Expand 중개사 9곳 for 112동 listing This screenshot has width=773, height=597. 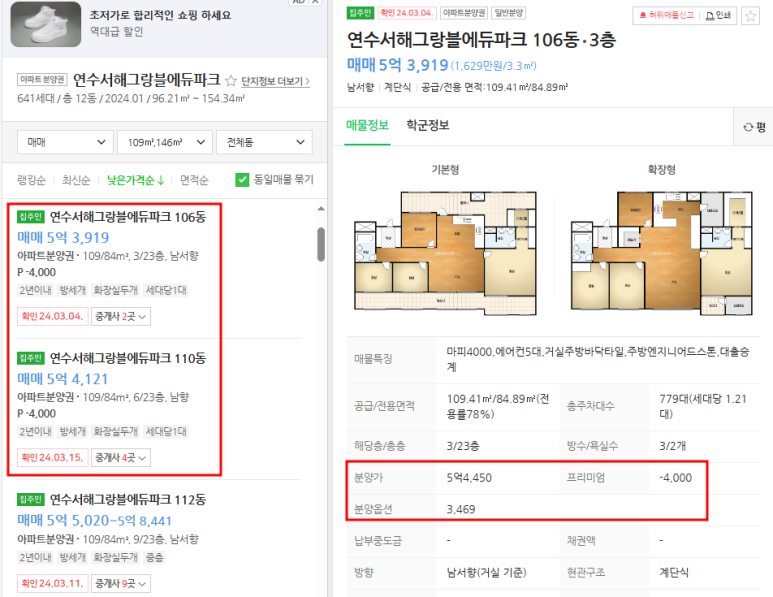tap(121, 583)
